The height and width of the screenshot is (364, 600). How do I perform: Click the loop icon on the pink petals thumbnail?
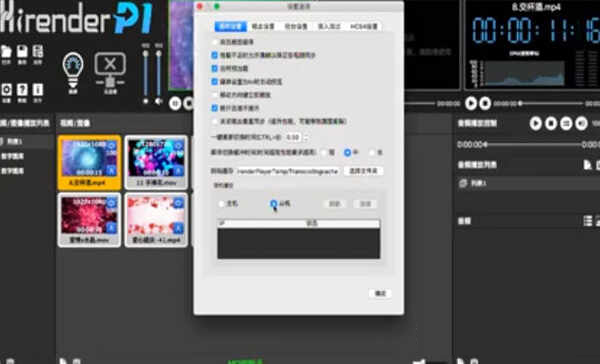point(178,203)
